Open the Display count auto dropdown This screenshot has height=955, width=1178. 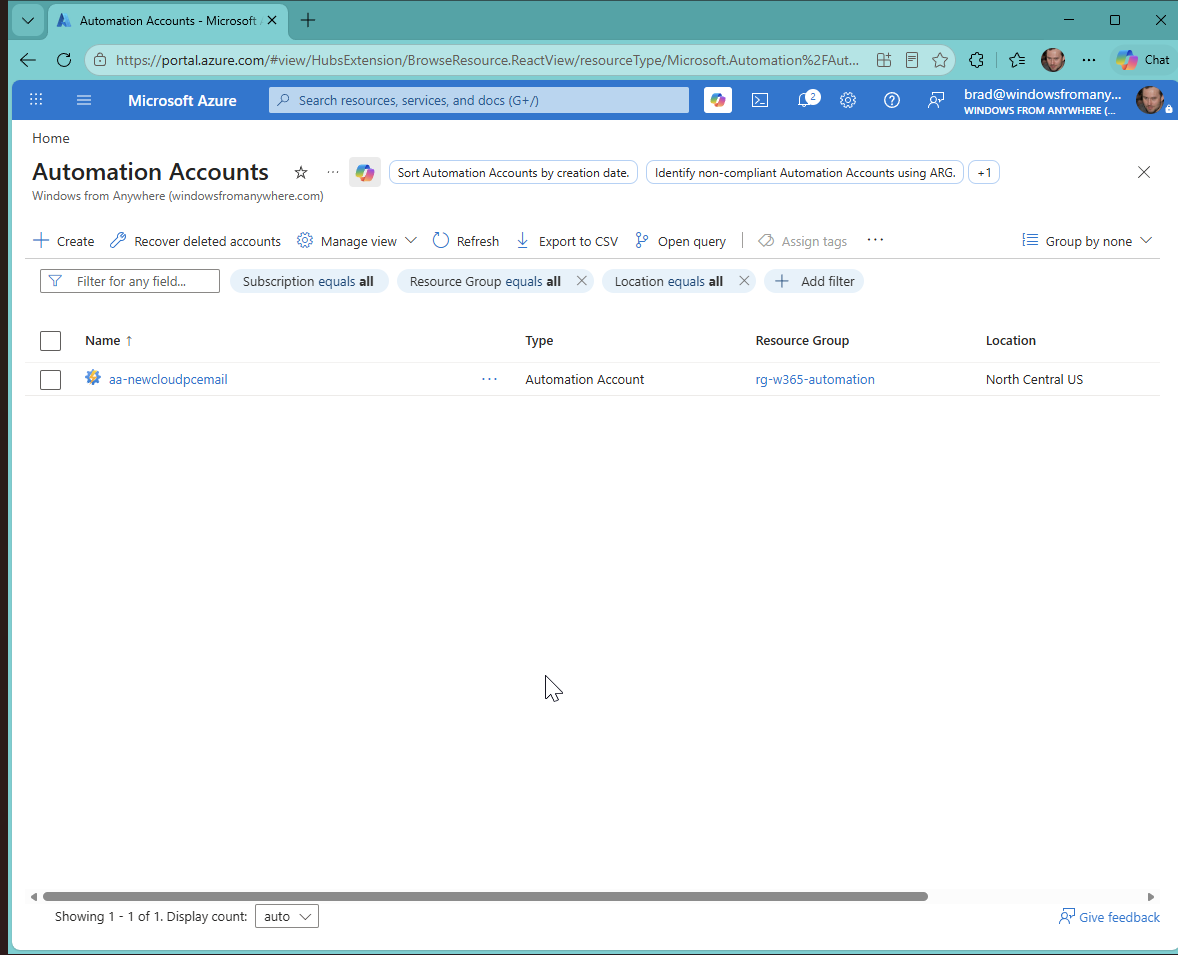point(287,916)
